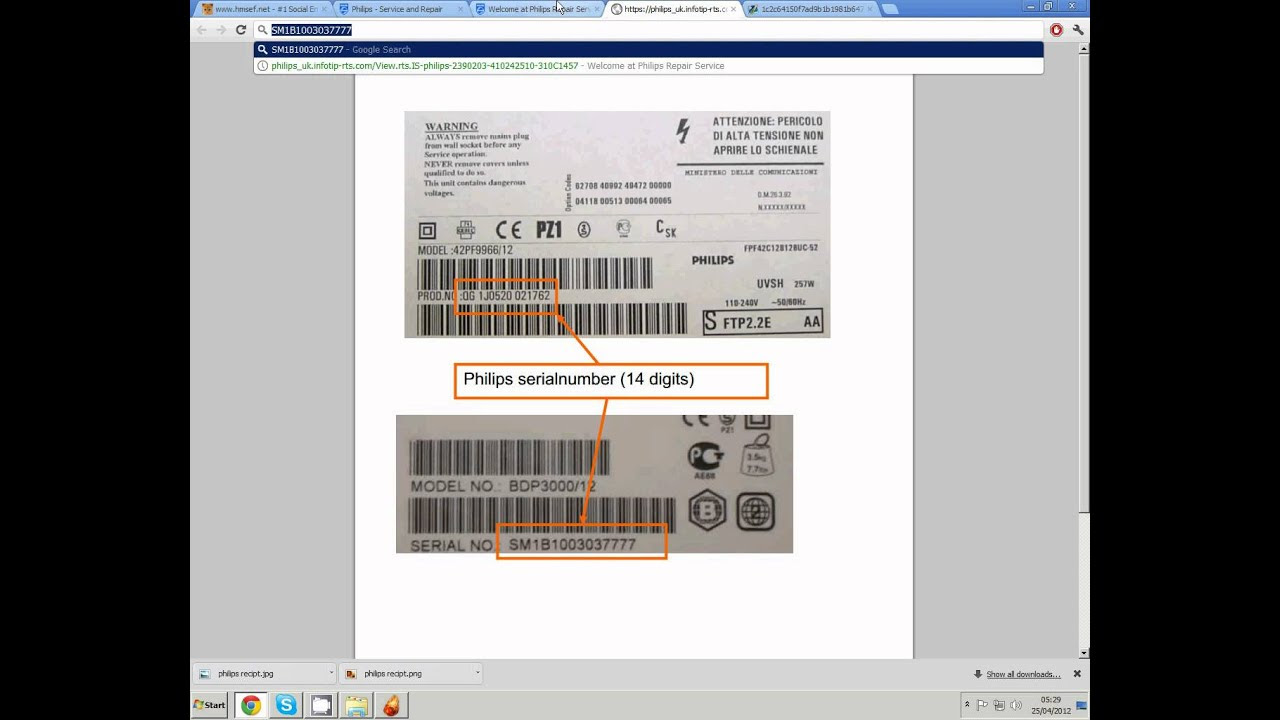Close the 1c2c64150f7ad9b1b tab
Viewport: 1280px width, 720px height.
tap(869, 9)
